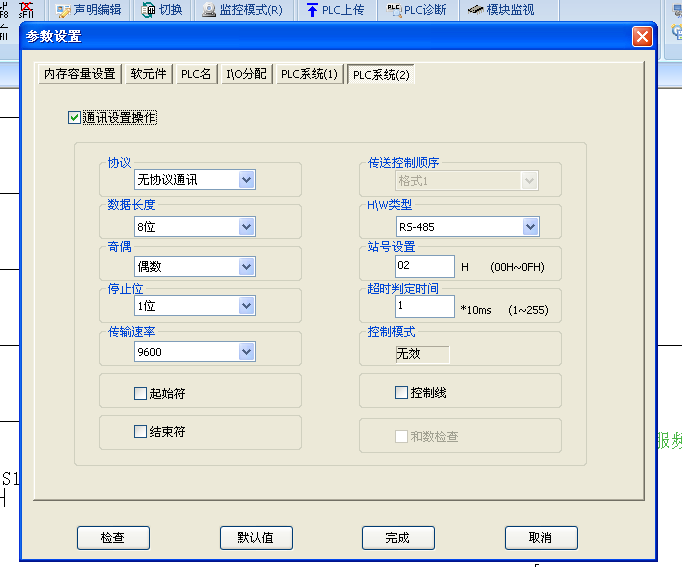The width and height of the screenshot is (682, 567).
Task: Switch to the PLC系统(1) tab
Action: [x=310, y=74]
